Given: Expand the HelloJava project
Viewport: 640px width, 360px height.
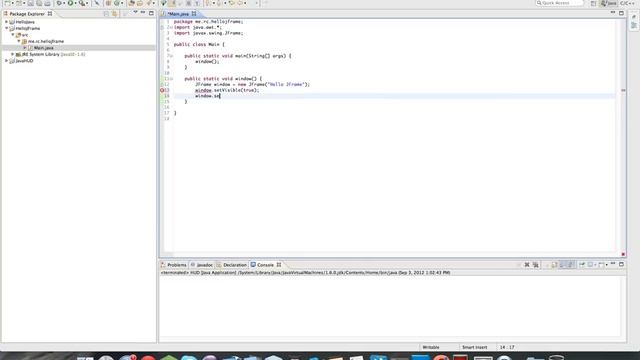Looking at the screenshot, I should tap(7, 22).
